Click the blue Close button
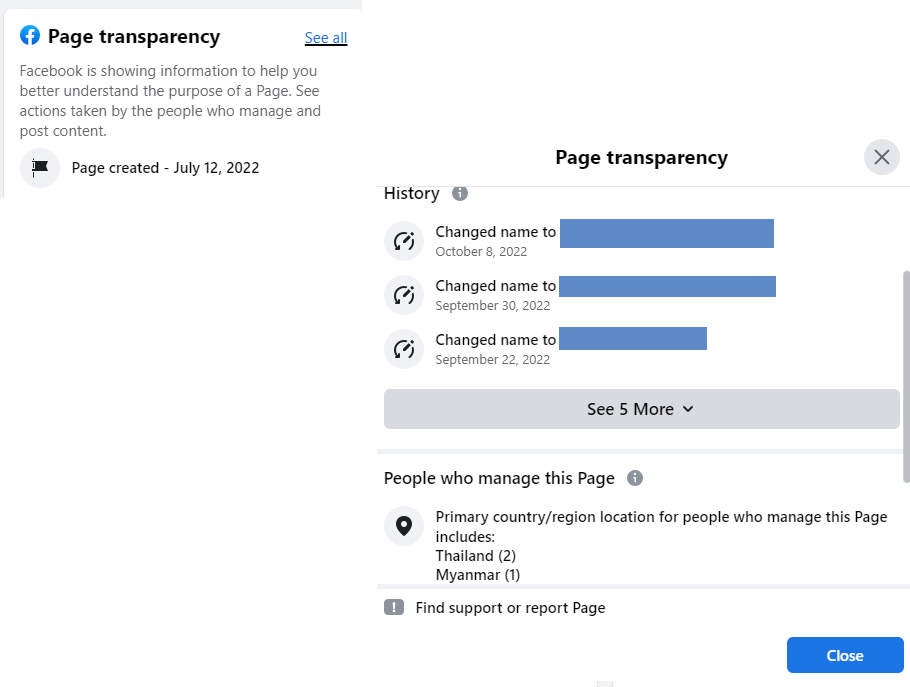Image resolution: width=910 pixels, height=687 pixels. pyautogui.click(x=845, y=655)
